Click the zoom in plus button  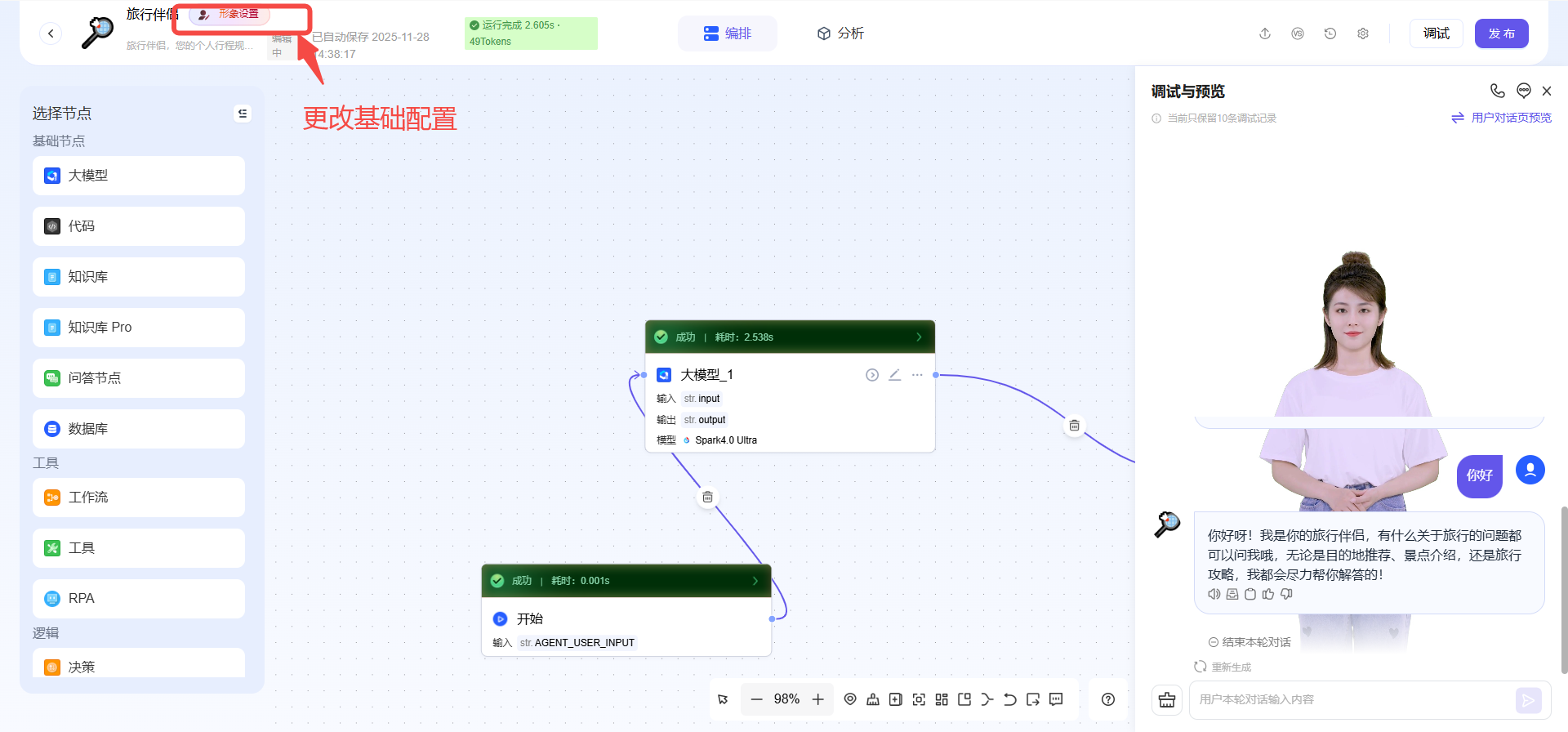pyautogui.click(x=817, y=699)
